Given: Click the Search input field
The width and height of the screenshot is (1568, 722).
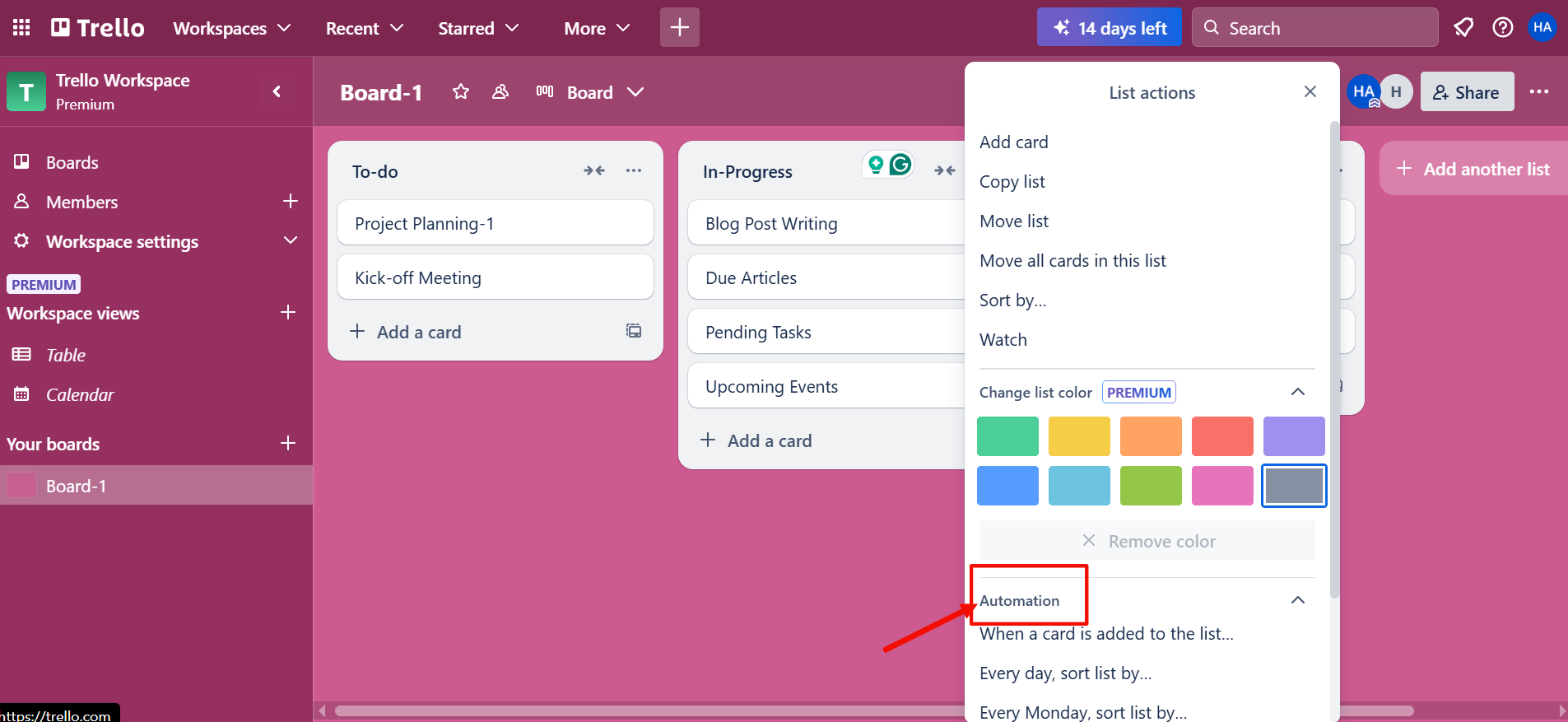Looking at the screenshot, I should 1314,28.
